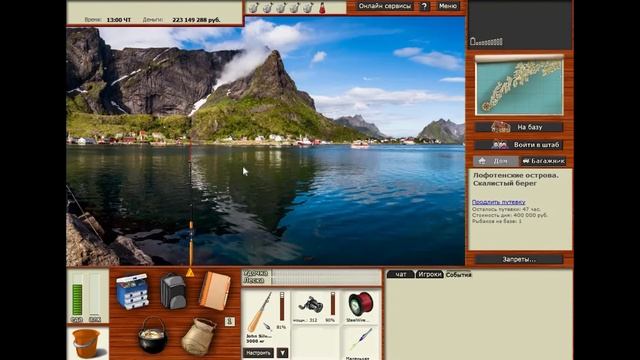The image size is (640, 360).
Task: Click text Осталось путевки: 47 час.
Action: 506,209
